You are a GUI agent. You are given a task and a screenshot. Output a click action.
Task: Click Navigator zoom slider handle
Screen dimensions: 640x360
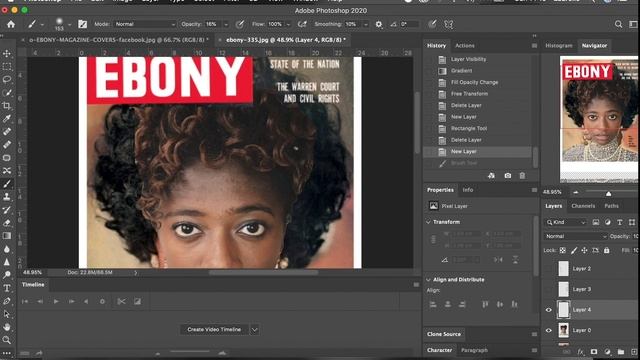[x=608, y=193]
